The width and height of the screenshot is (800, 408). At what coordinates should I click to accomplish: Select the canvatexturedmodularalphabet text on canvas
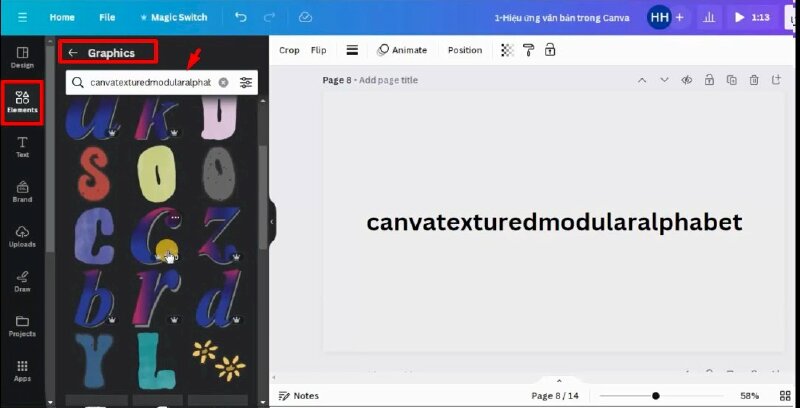coord(554,223)
